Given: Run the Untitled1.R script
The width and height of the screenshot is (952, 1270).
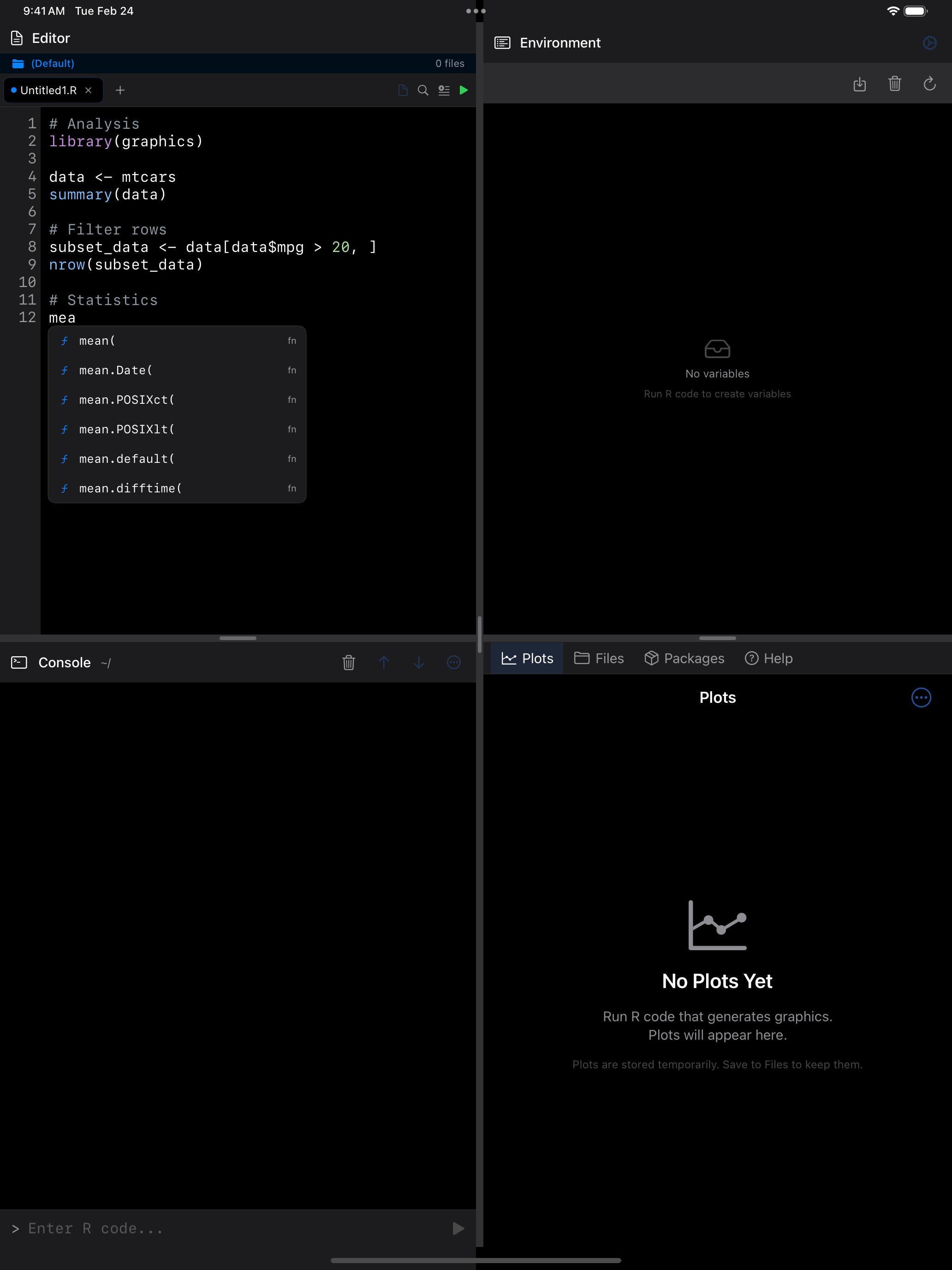Looking at the screenshot, I should pos(464,90).
